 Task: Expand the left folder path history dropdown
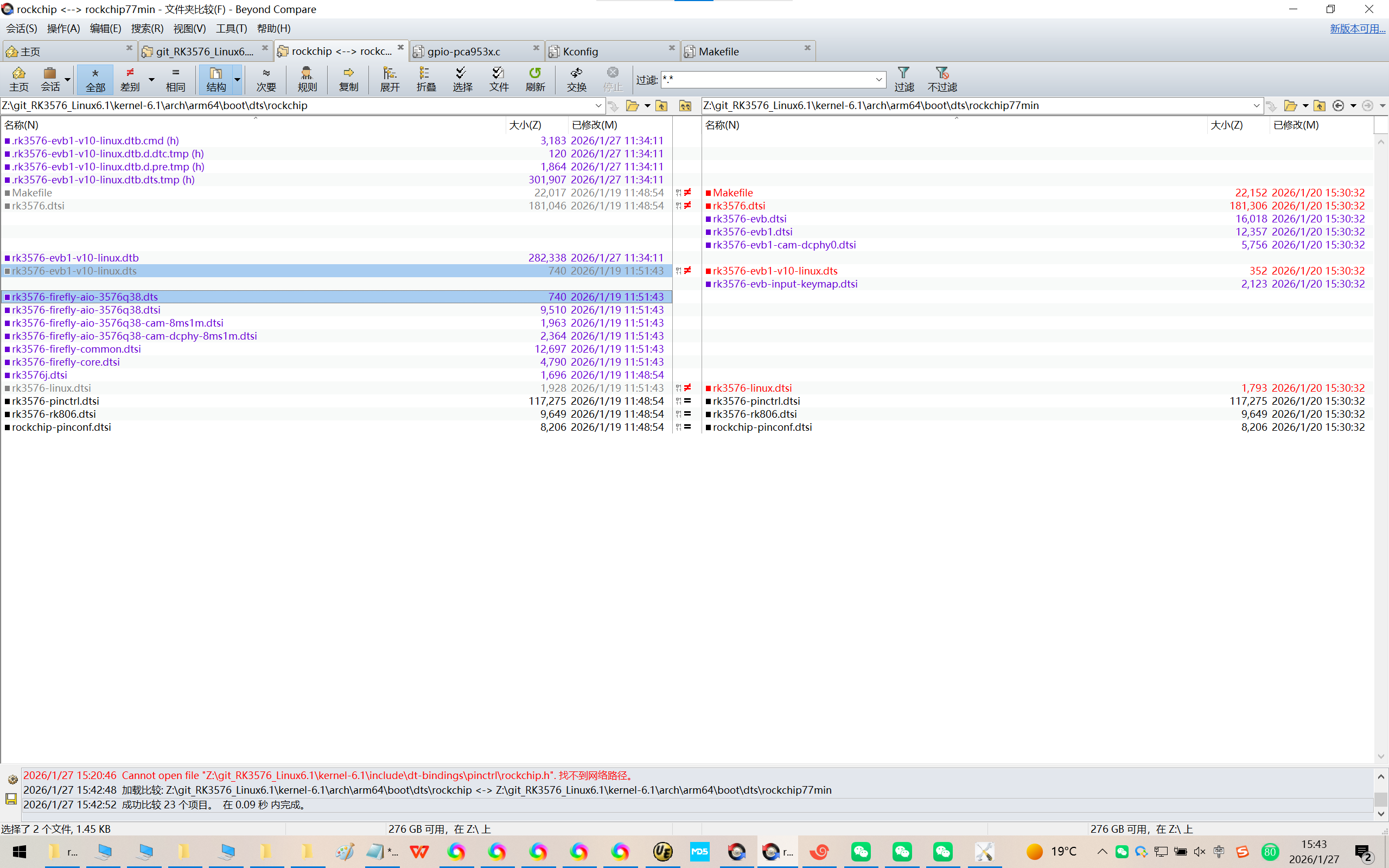[598, 106]
